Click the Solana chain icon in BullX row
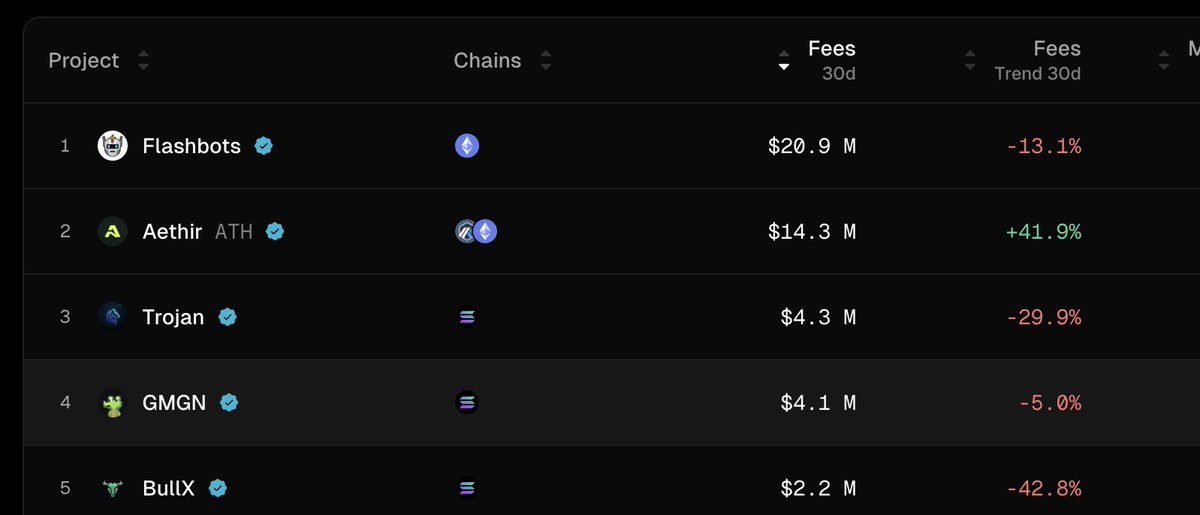The height and width of the screenshot is (515, 1200). coord(467,489)
